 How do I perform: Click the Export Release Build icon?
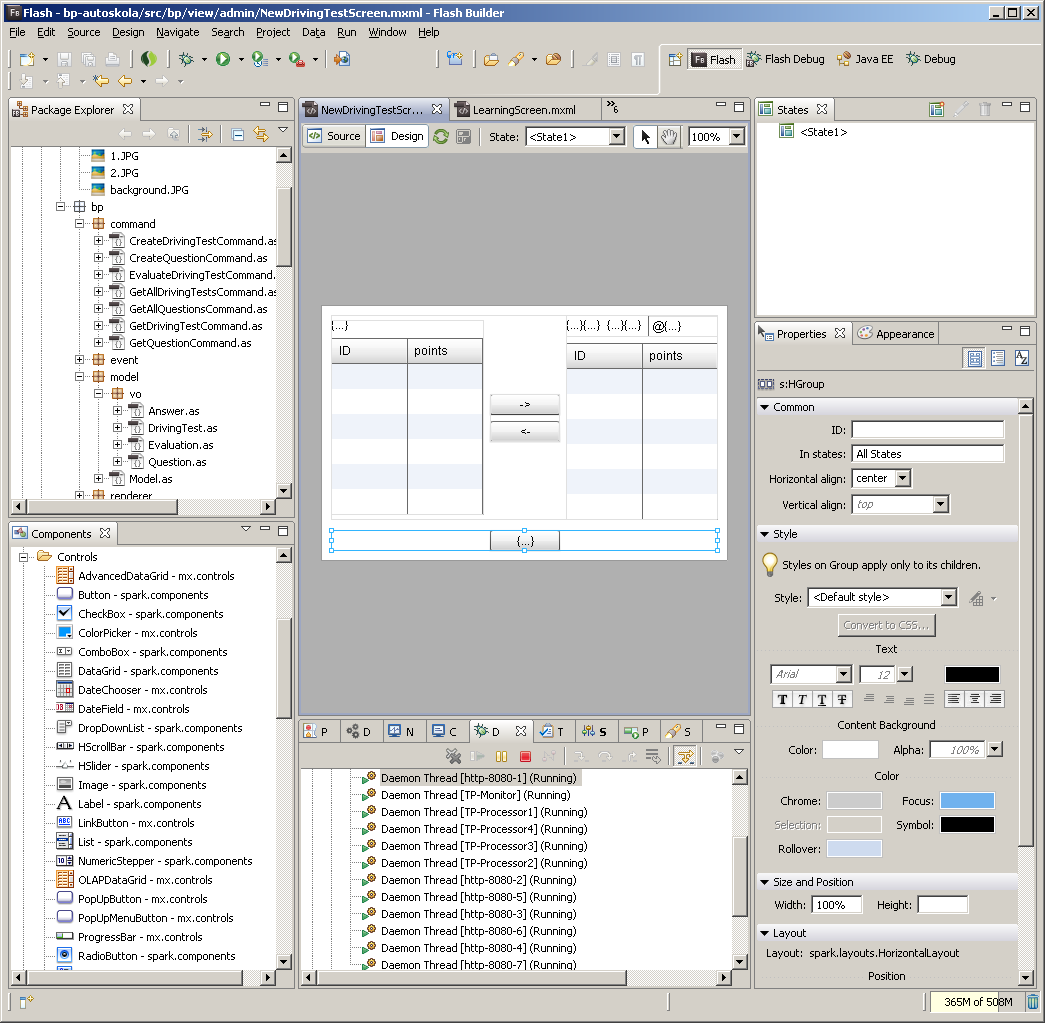342,59
